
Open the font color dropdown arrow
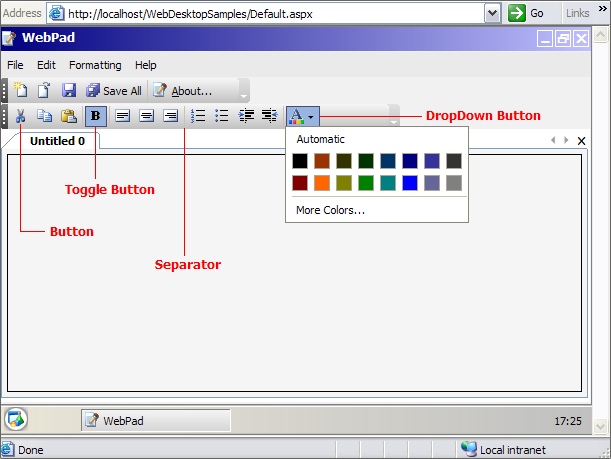(311, 117)
